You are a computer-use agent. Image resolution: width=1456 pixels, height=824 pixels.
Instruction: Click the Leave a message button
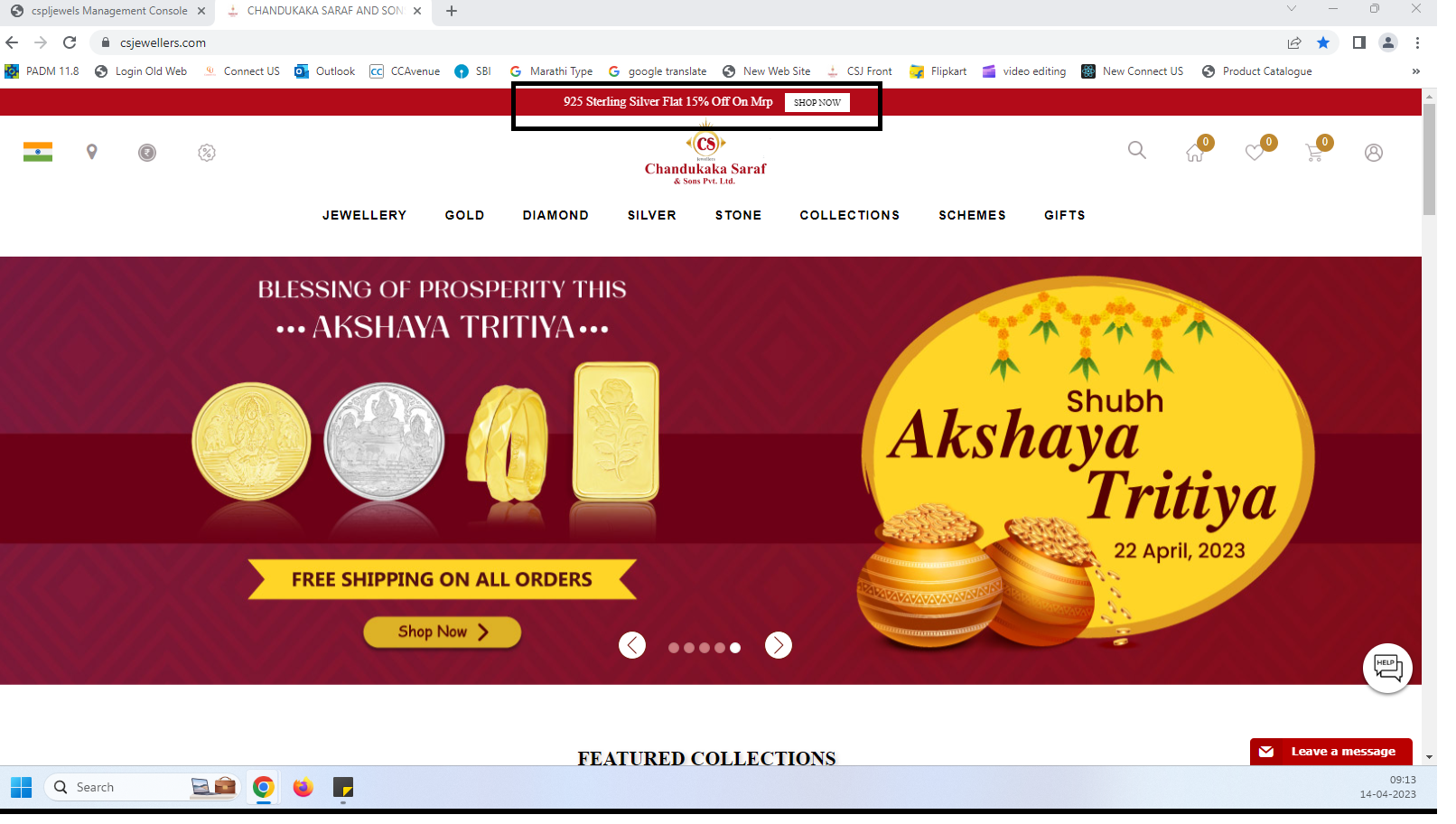pyautogui.click(x=1331, y=752)
